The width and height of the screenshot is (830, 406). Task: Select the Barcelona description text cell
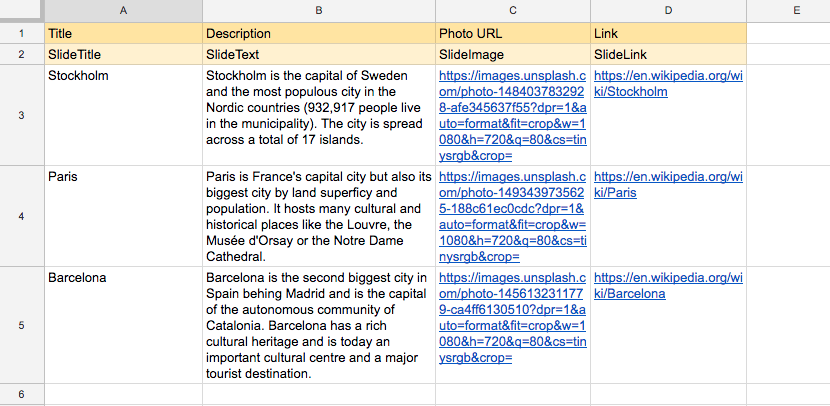[x=318, y=325]
